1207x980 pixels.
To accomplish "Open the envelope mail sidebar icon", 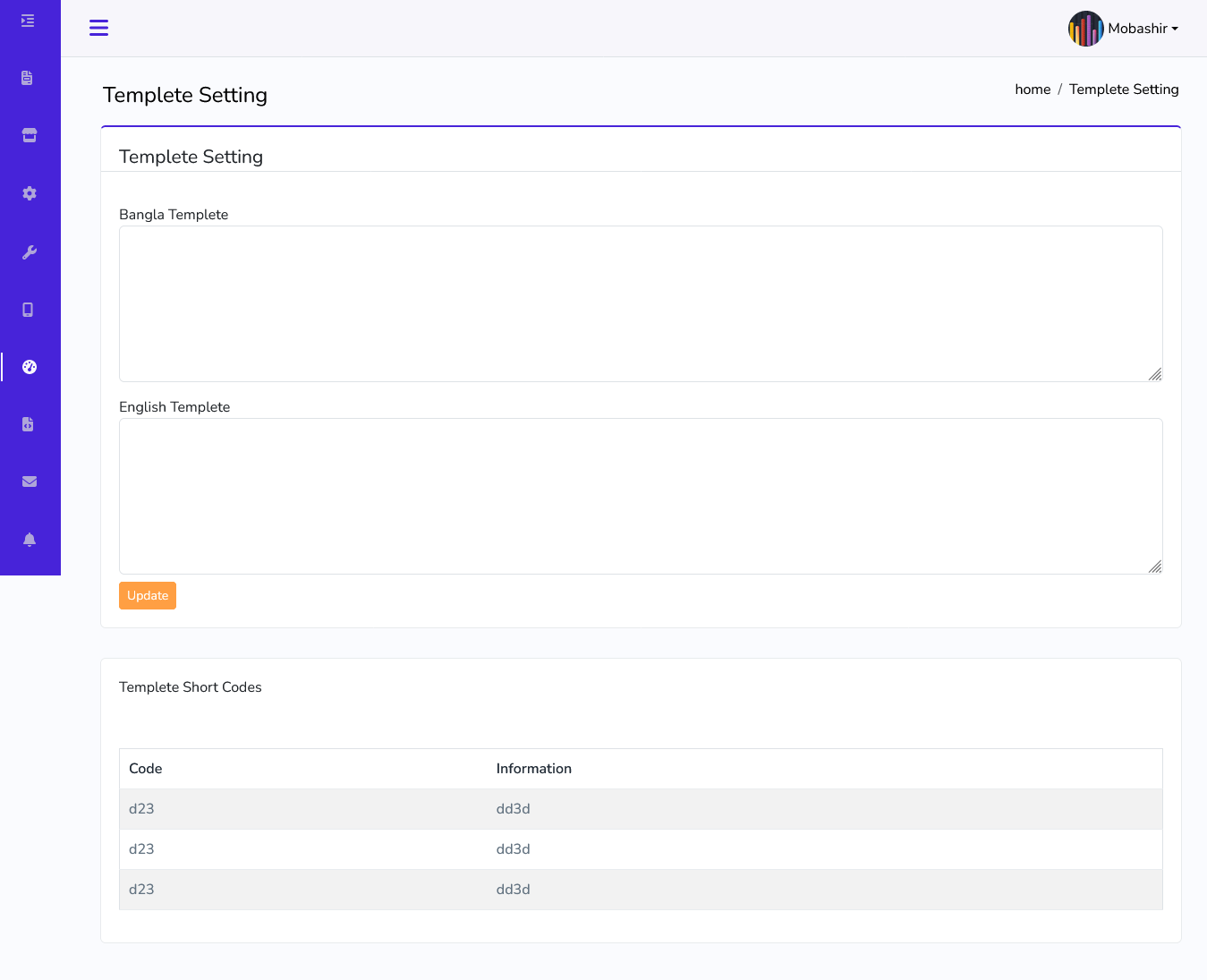I will pos(30,481).
